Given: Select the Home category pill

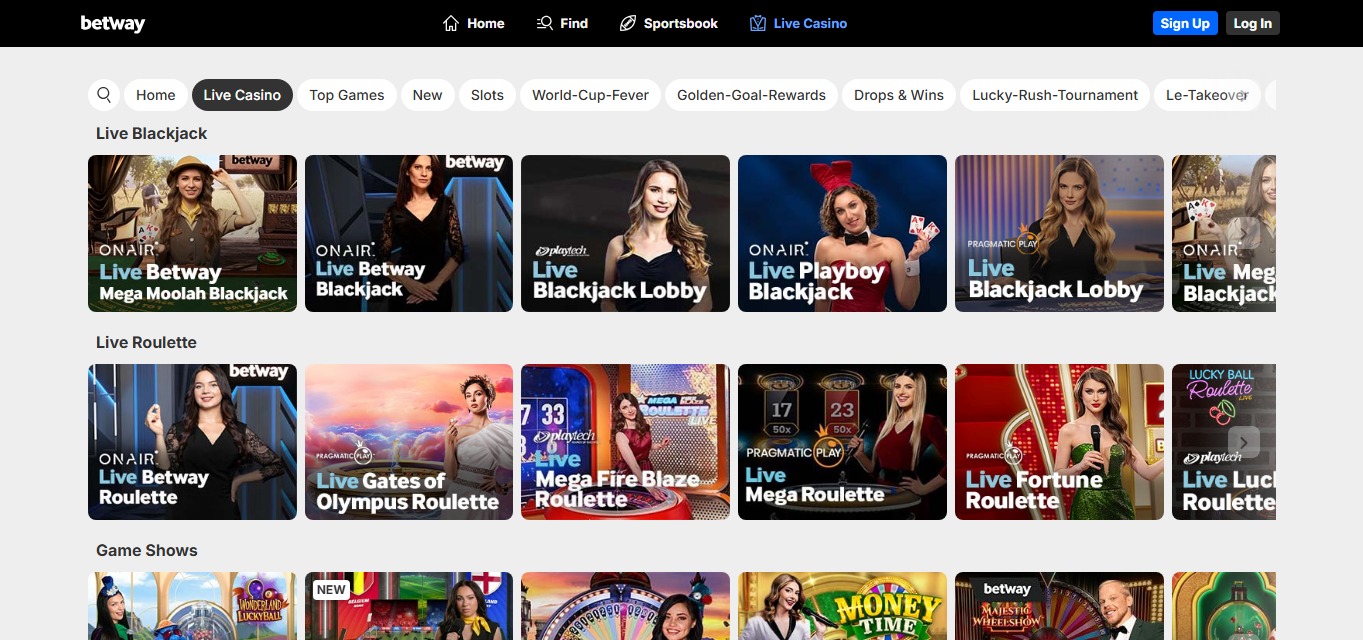Looking at the screenshot, I should [x=156, y=95].
